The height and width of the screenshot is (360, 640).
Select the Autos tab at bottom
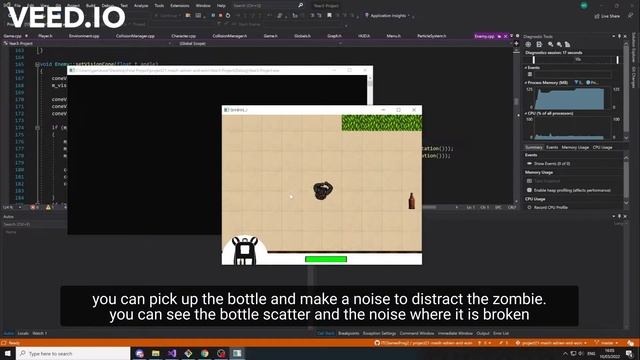click(x=8, y=333)
